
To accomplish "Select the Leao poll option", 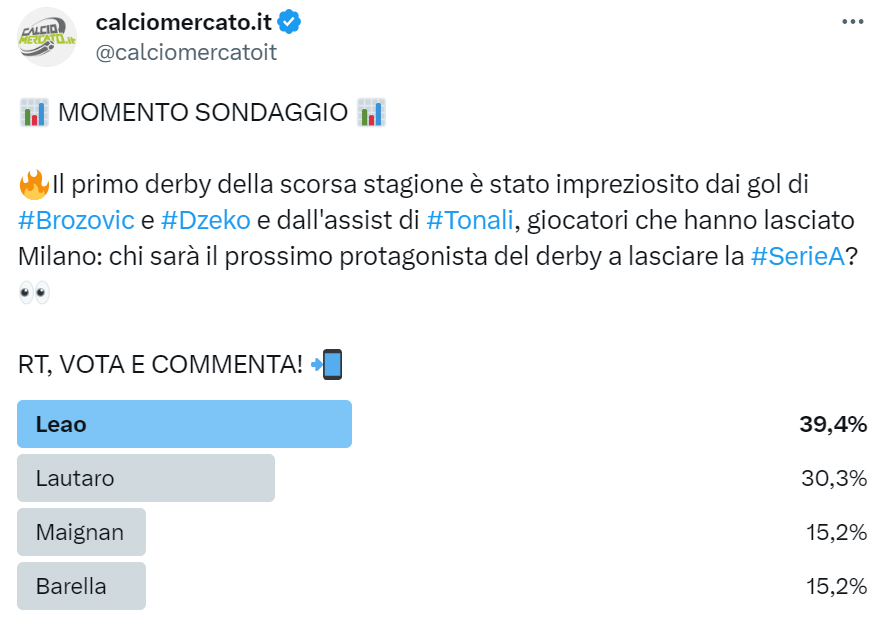I will coord(185,424).
